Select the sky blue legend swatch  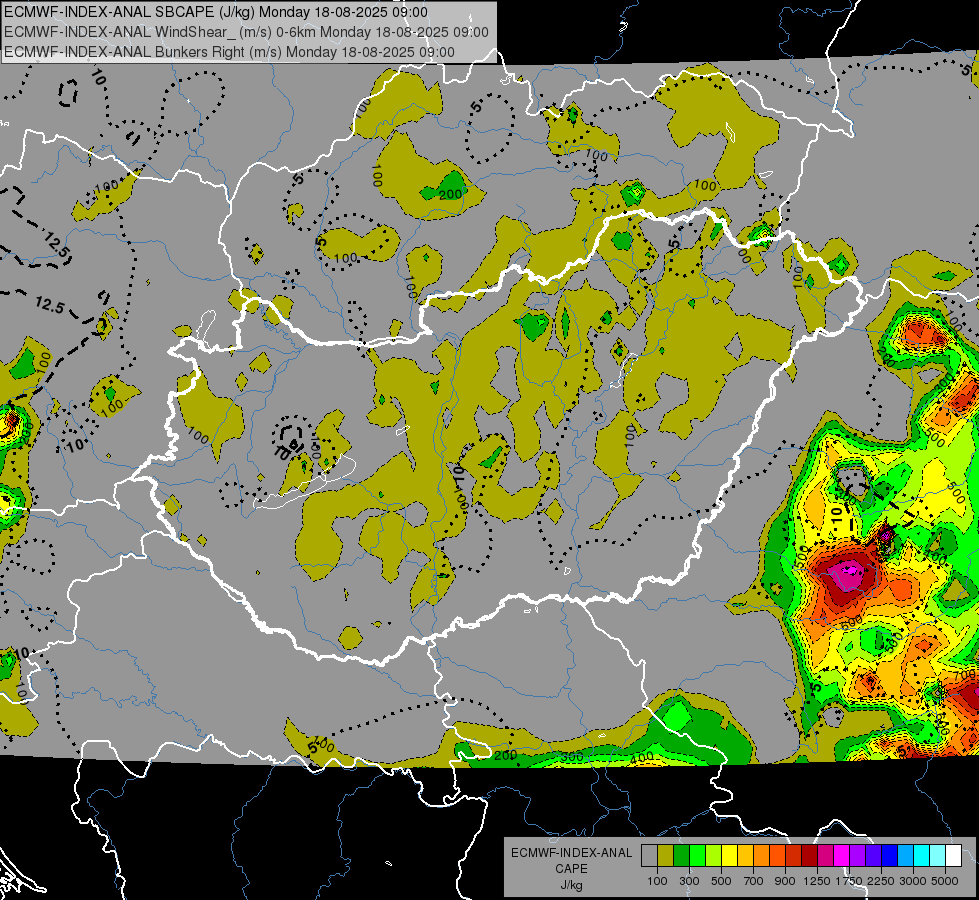[906, 856]
